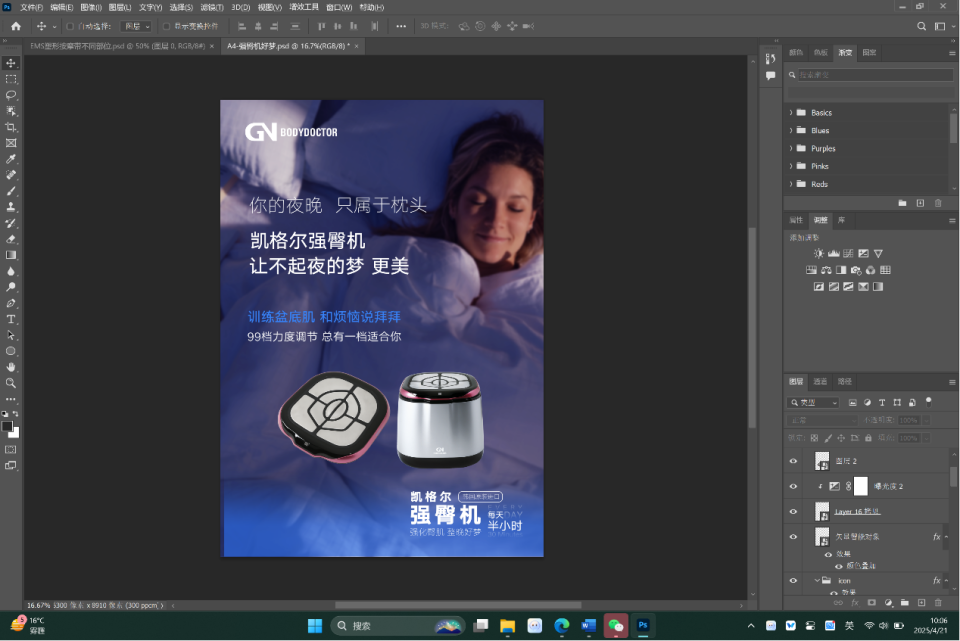The image size is (960, 641).
Task: Hide the Layer 16 layer
Action: coord(793,511)
